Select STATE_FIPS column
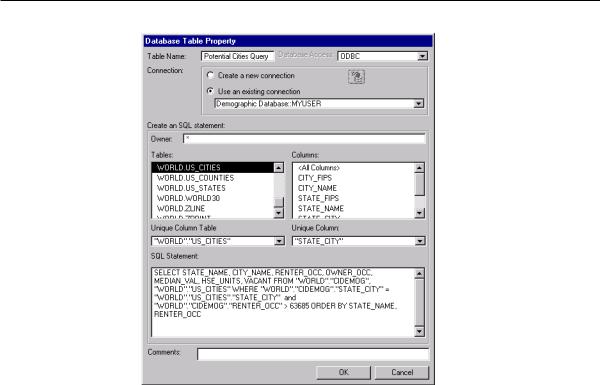The height and width of the screenshot is (385, 600). [x=354, y=198]
